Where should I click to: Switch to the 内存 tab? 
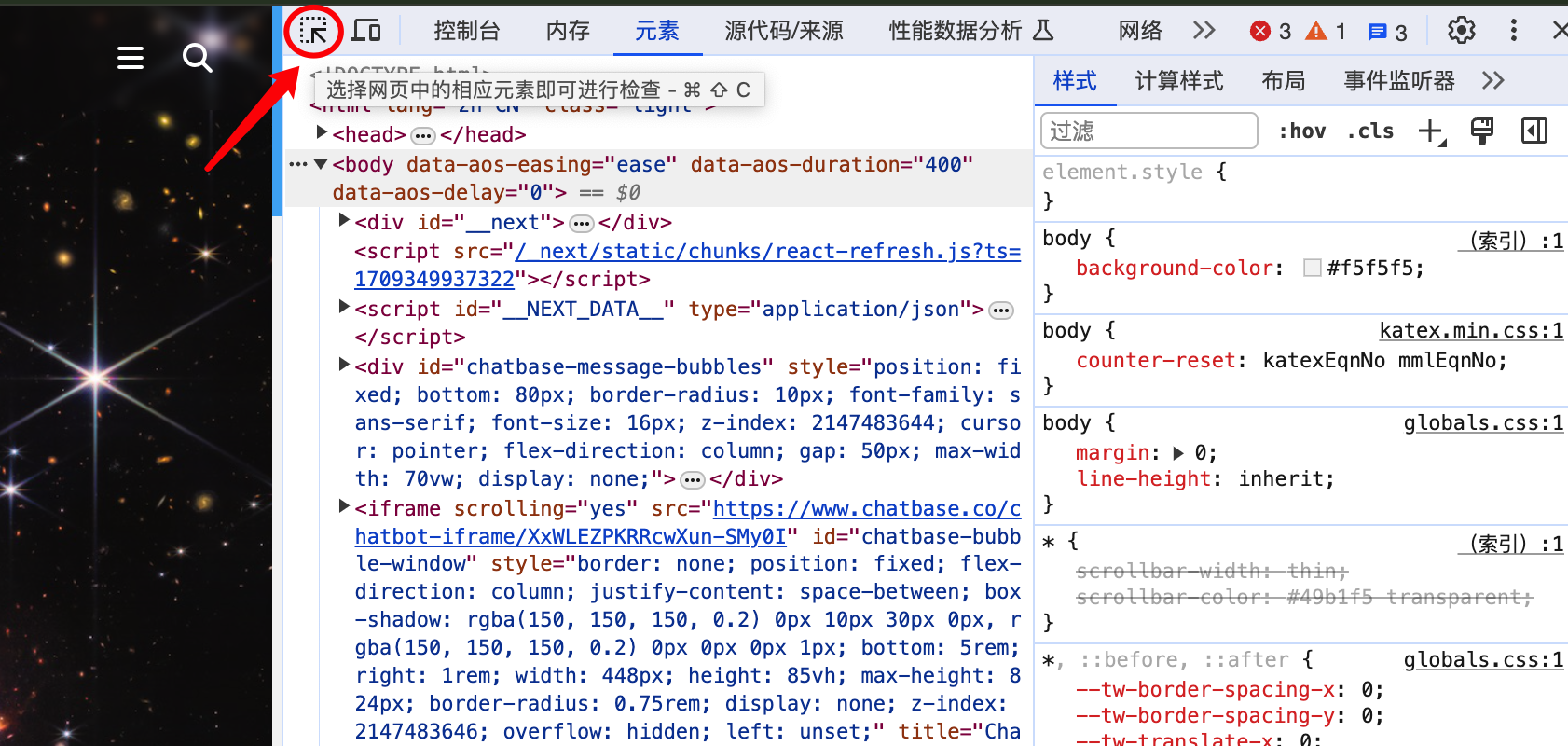(568, 31)
